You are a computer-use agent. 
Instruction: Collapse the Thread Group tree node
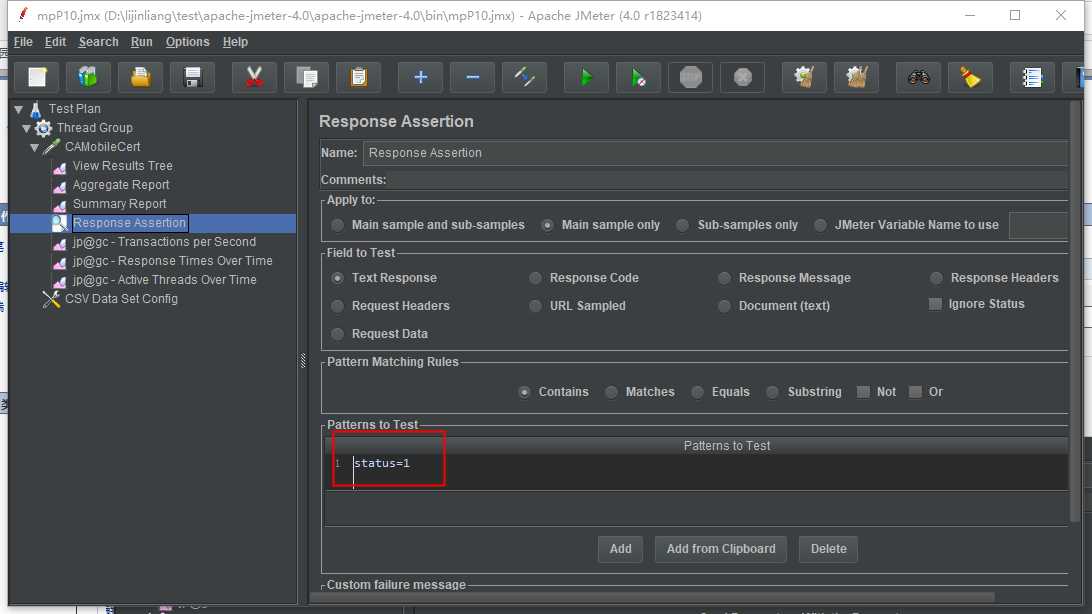26,128
